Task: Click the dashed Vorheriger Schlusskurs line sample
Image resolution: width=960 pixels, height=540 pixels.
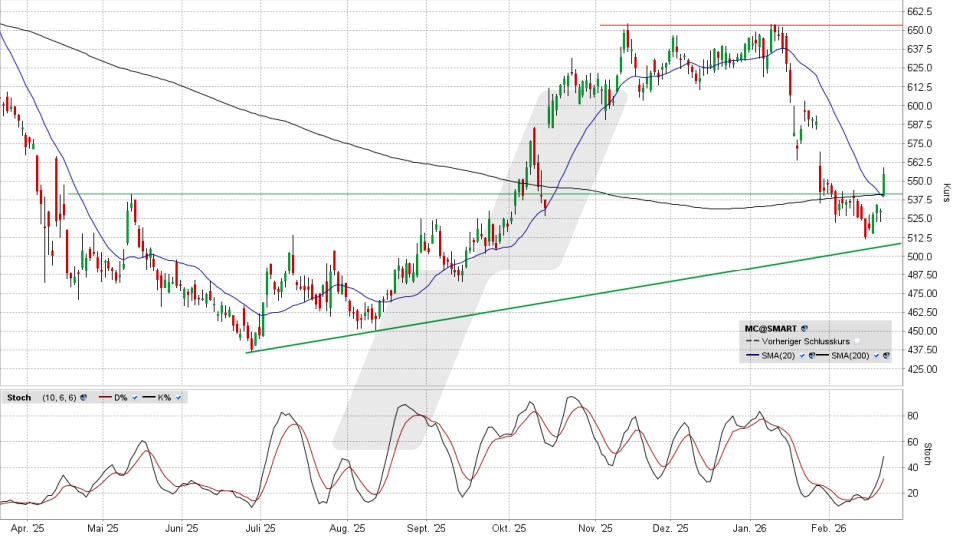Action: tap(752, 341)
